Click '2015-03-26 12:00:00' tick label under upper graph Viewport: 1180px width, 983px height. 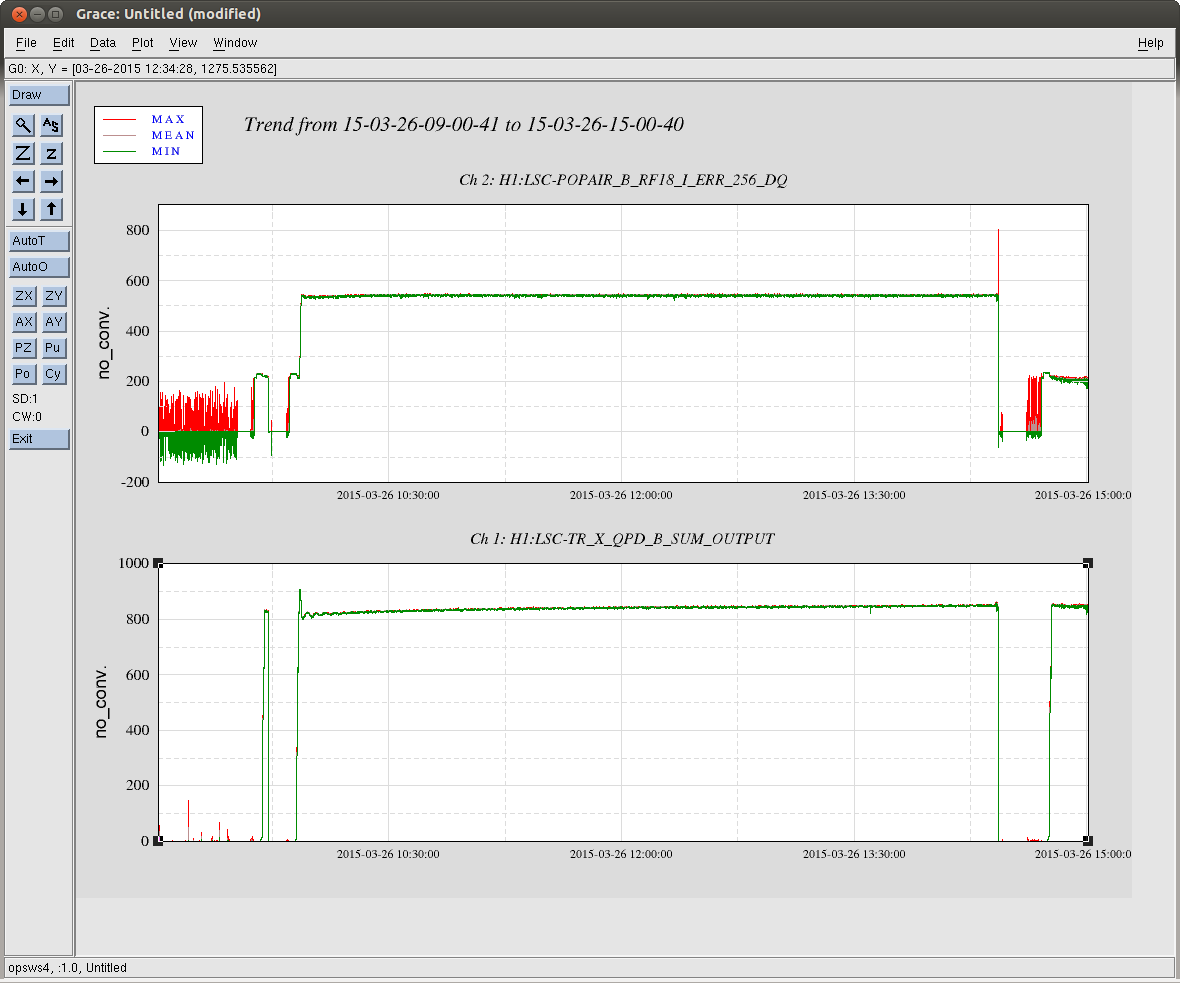click(621, 495)
